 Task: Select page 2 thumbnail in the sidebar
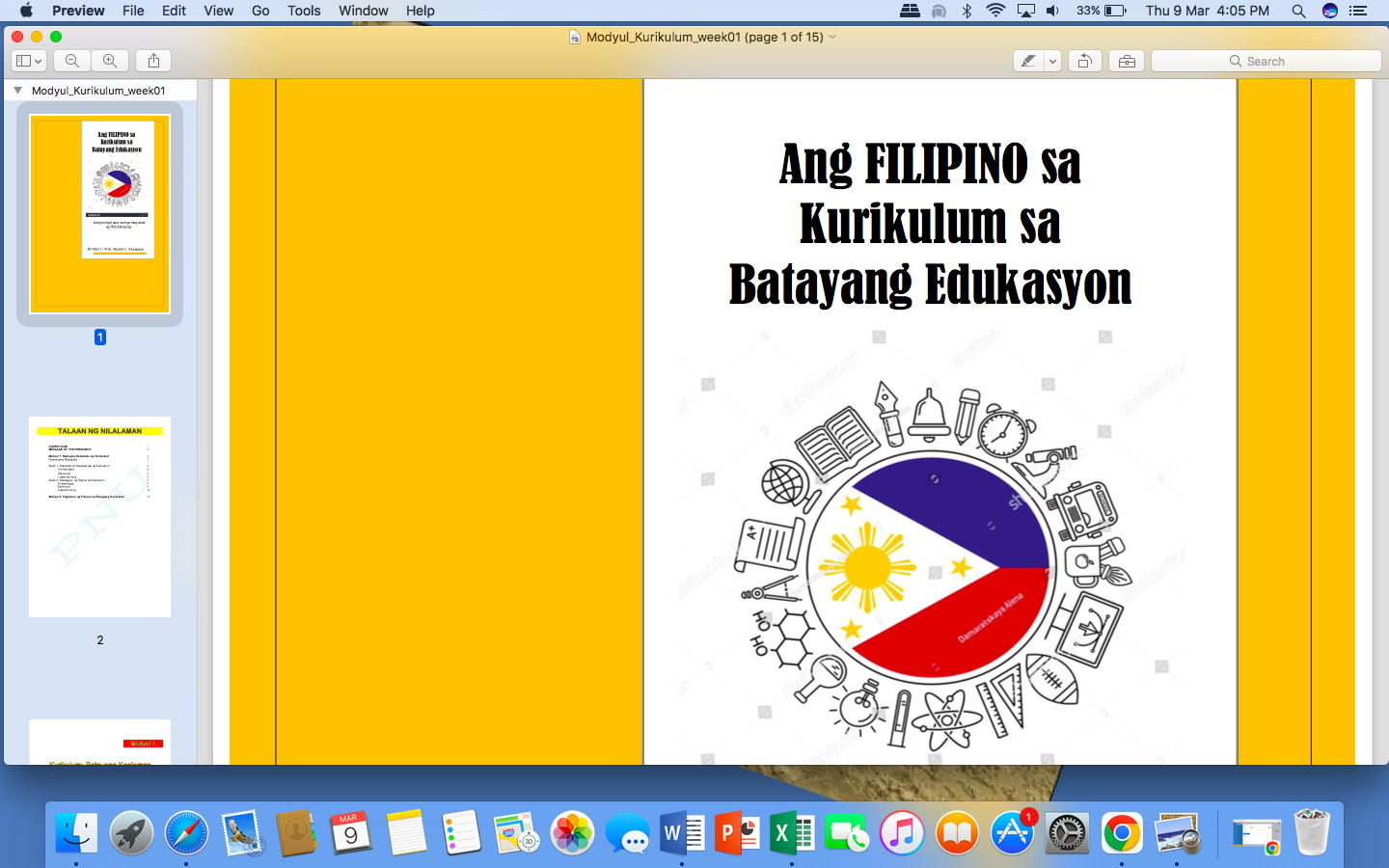(99, 517)
